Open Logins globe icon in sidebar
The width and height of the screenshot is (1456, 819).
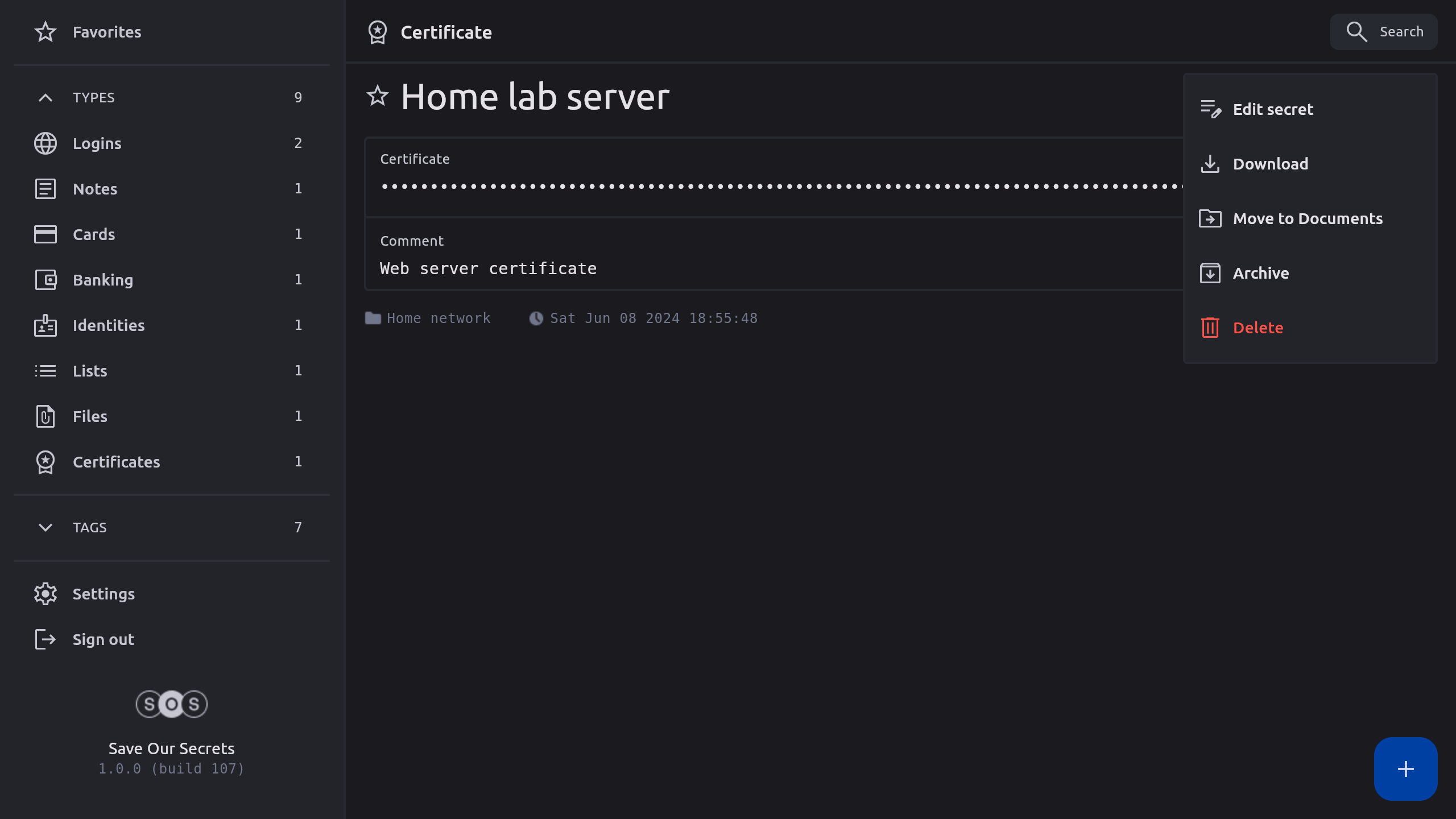pos(45,143)
